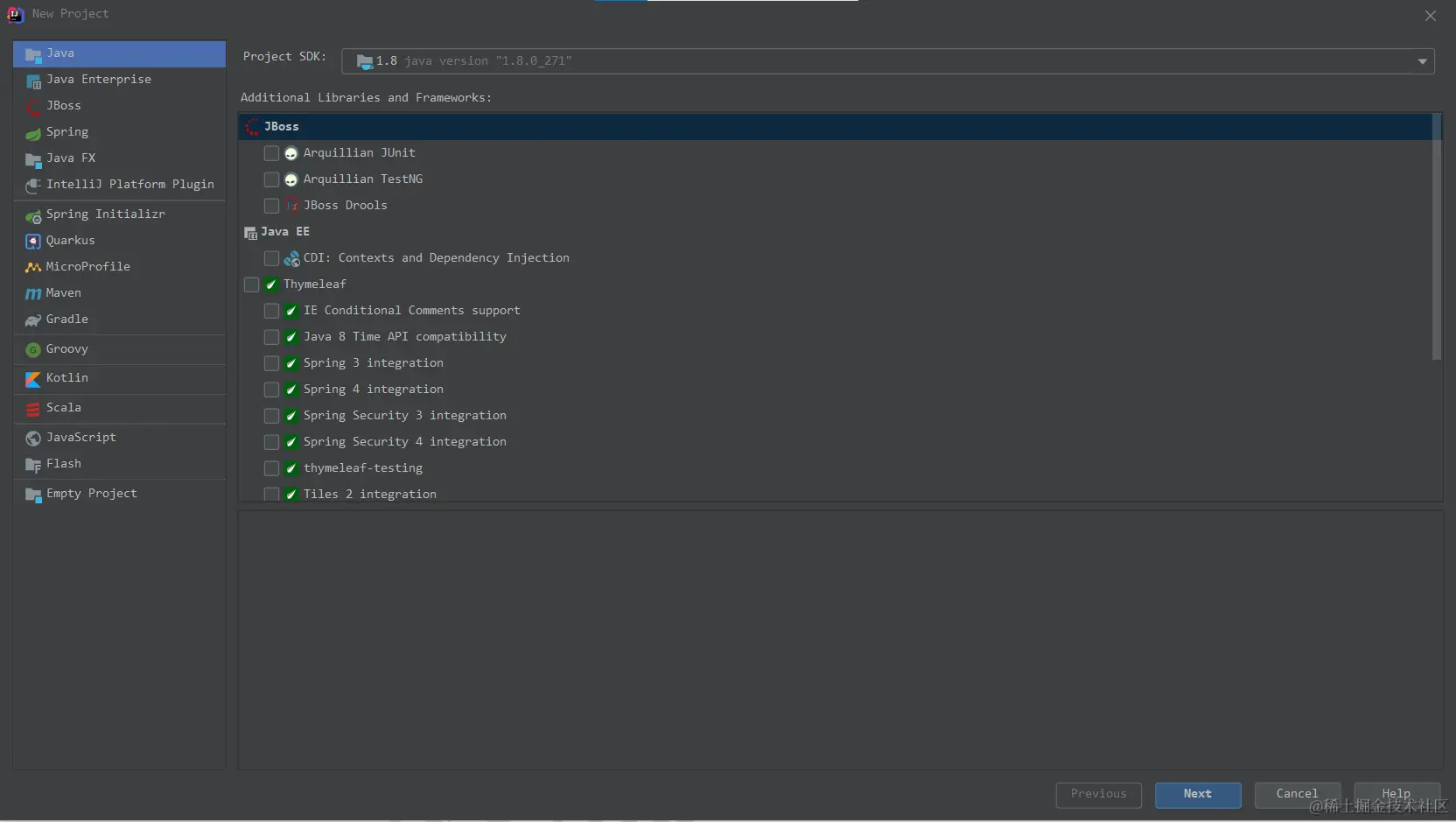
Task: Click the Project SDK version field
Action: (887, 61)
